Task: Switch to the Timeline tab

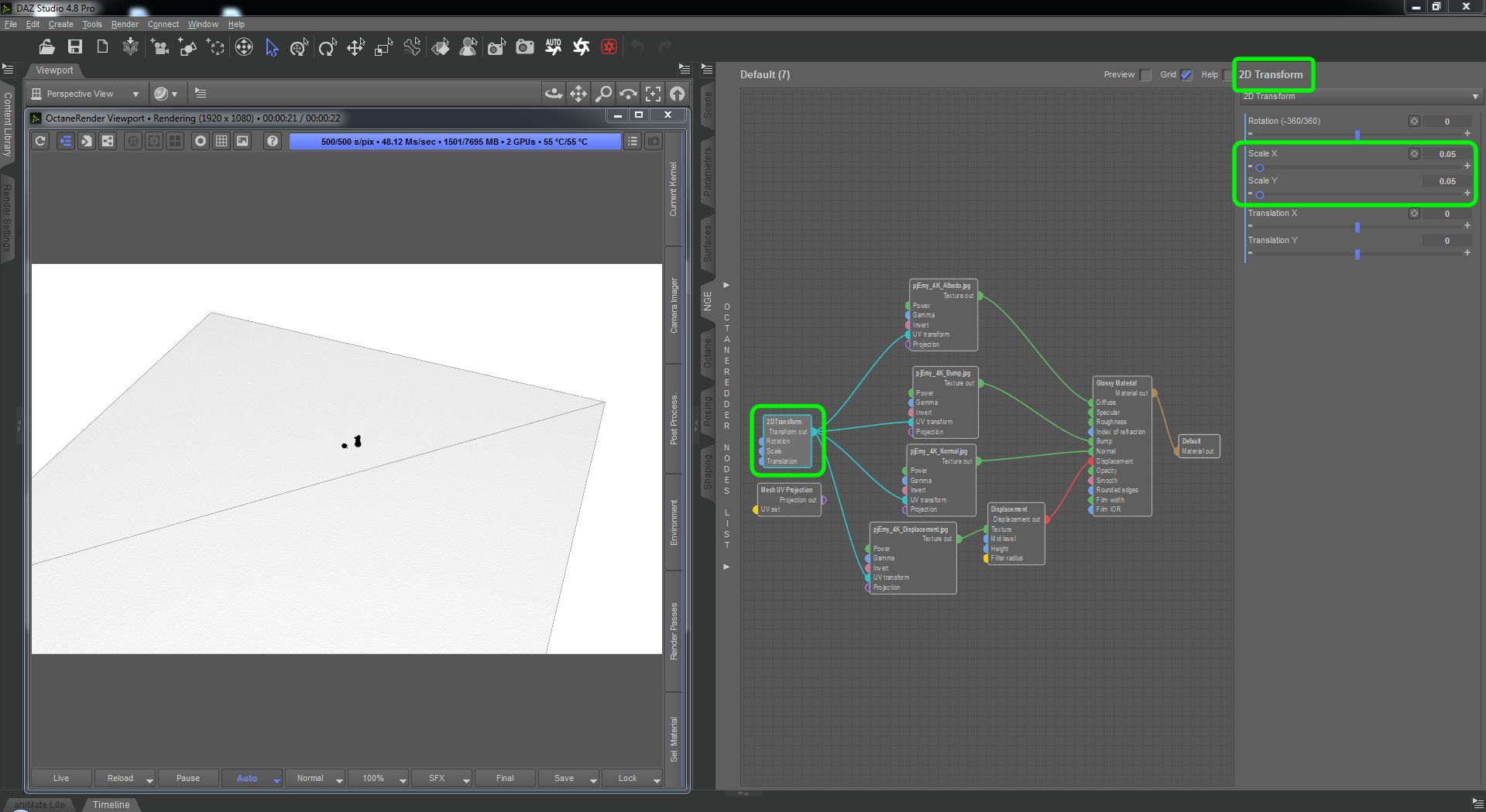Action: pyautogui.click(x=111, y=804)
